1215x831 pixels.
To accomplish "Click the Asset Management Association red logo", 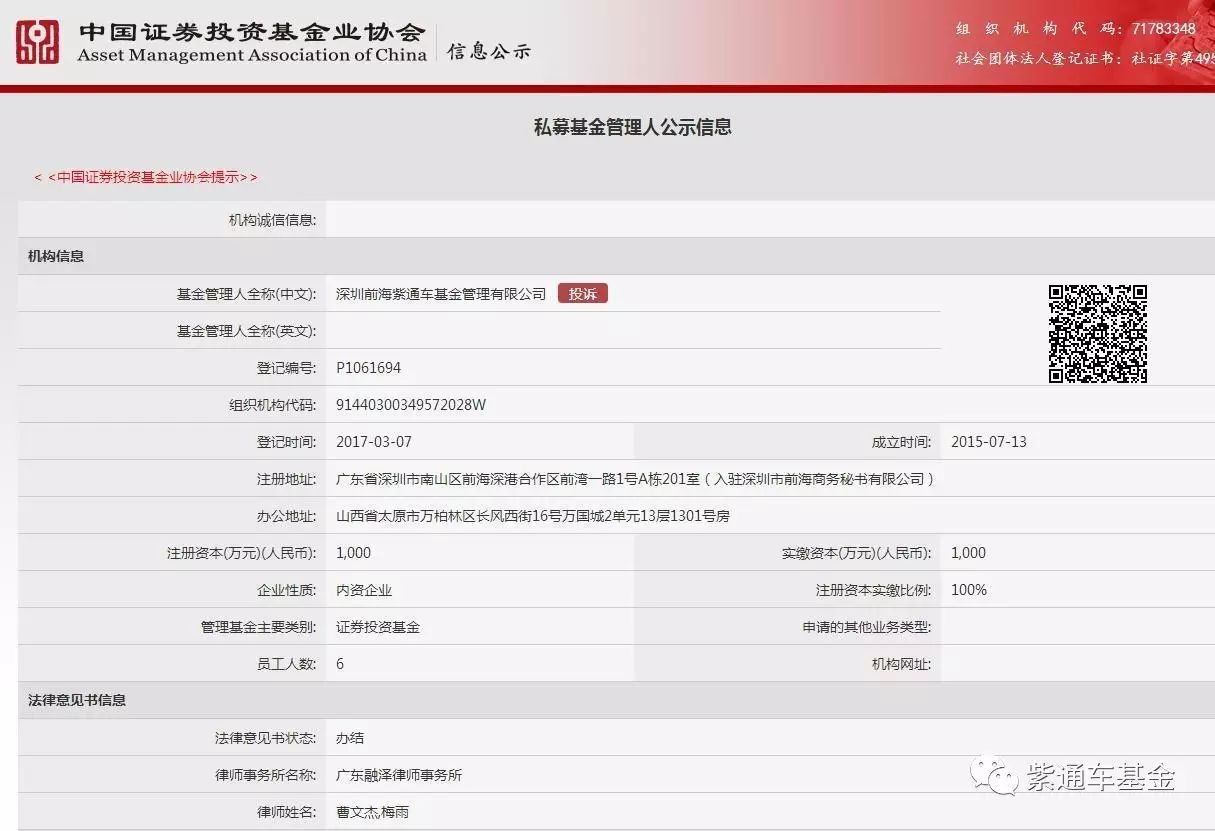I will pyautogui.click(x=37, y=43).
